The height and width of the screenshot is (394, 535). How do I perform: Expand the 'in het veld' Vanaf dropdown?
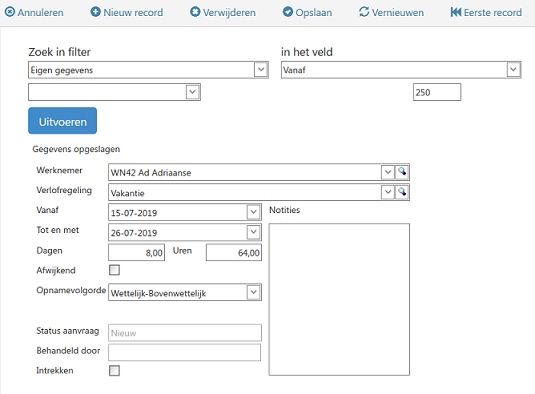(514, 70)
